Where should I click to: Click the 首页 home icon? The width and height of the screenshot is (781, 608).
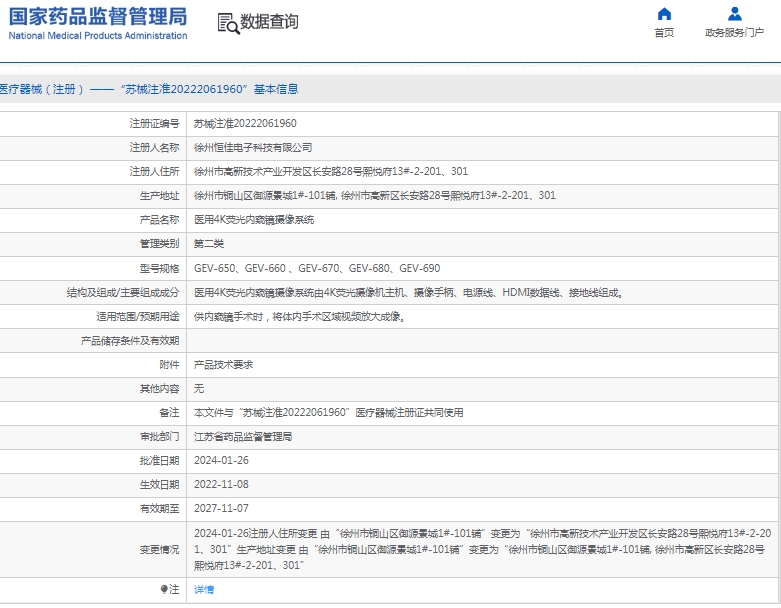click(x=664, y=13)
